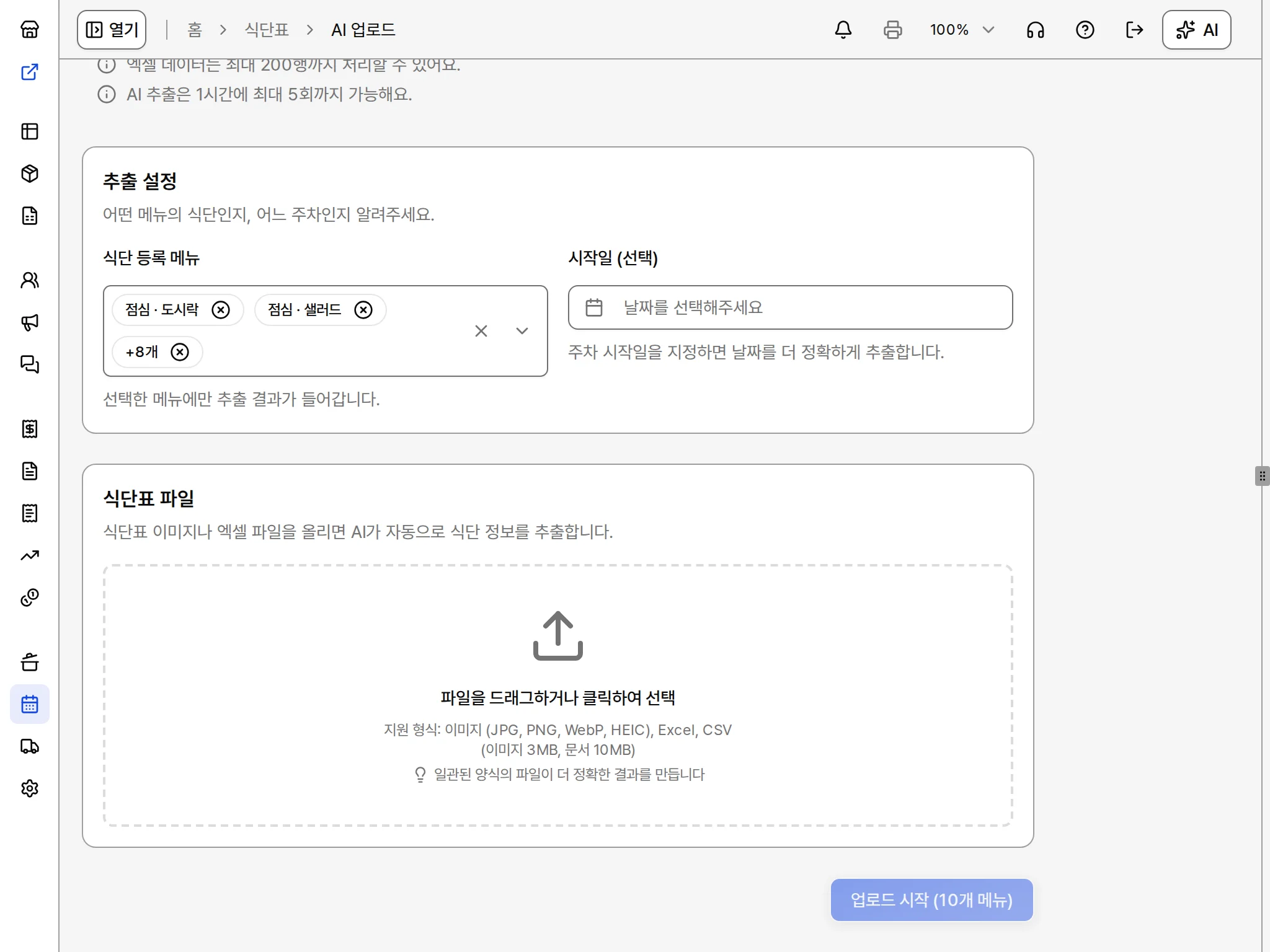
Task: Click 업로드 시작 (10개 메뉴) button
Action: click(x=931, y=900)
